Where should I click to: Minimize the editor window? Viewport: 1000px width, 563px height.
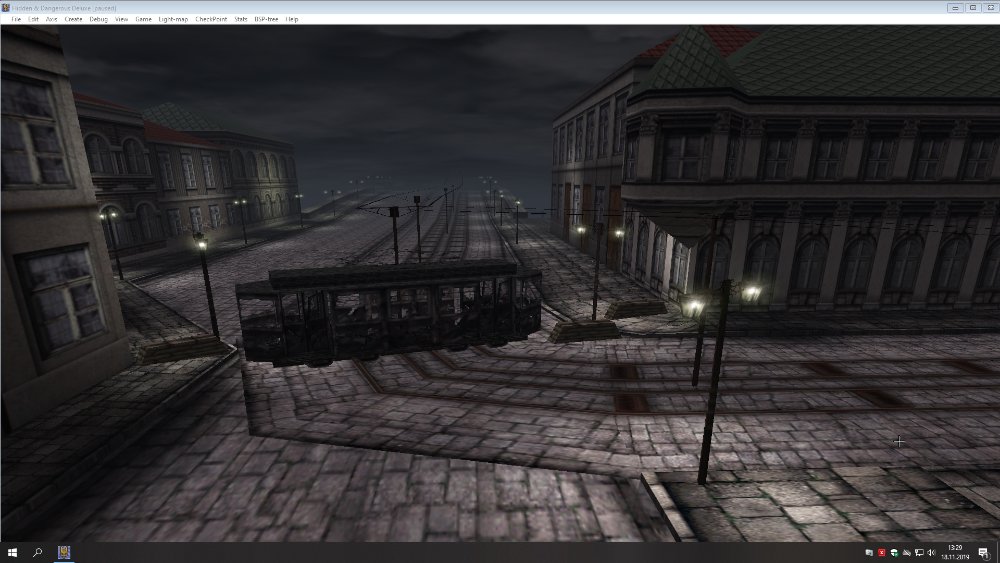pyautogui.click(x=955, y=8)
